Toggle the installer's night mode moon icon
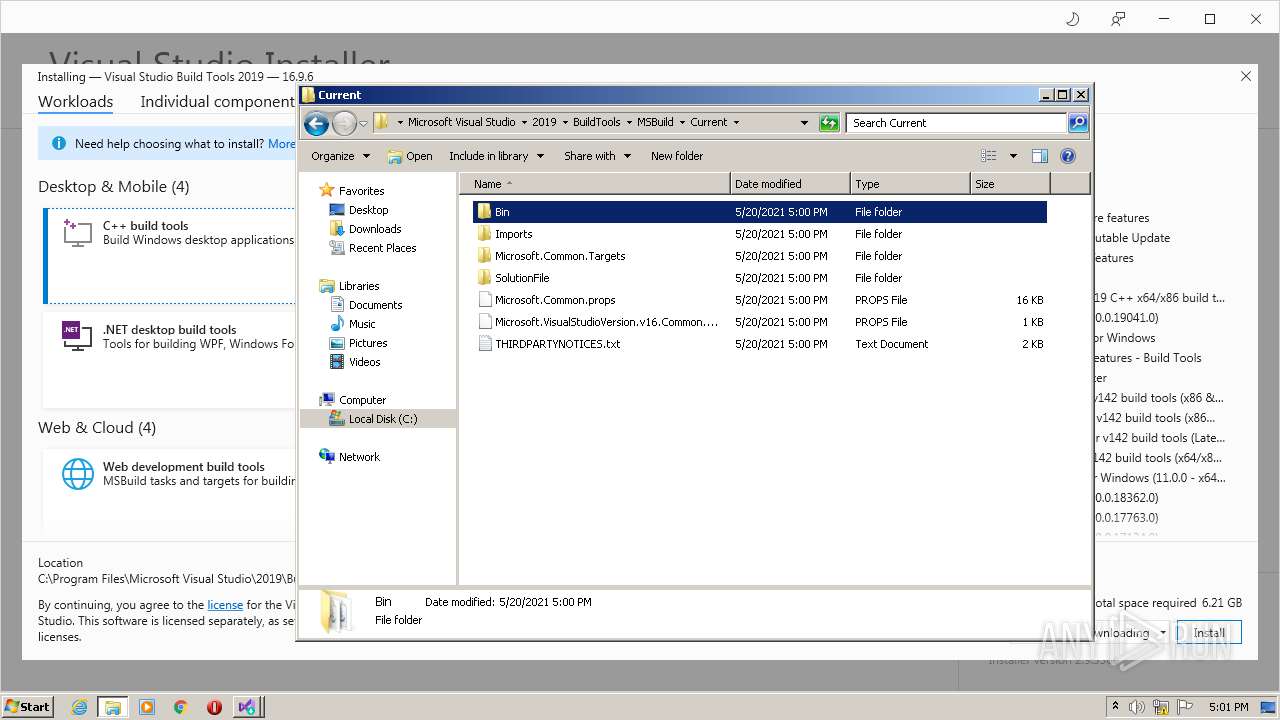This screenshot has width=1280, height=720. click(x=1073, y=19)
